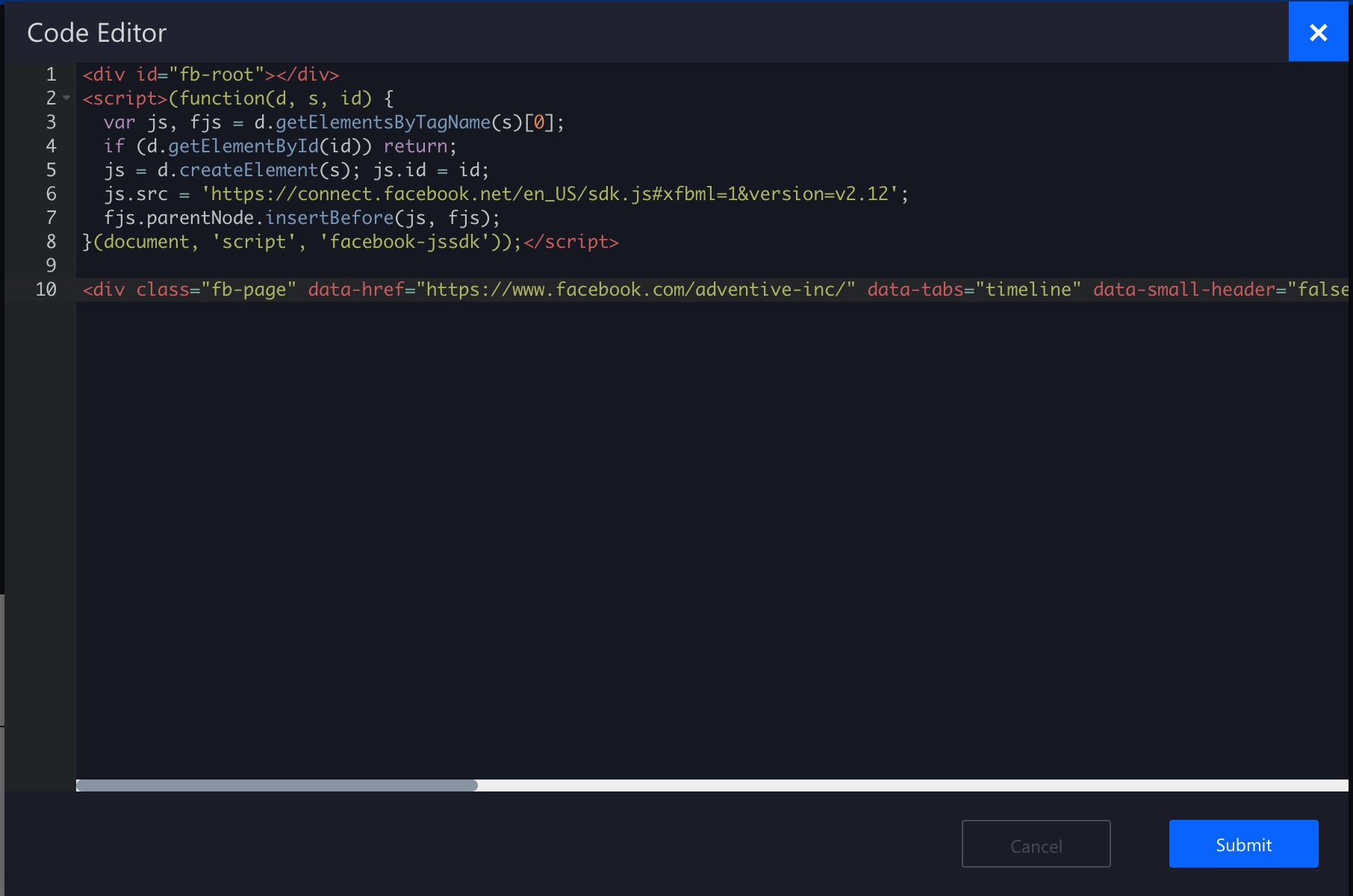Click 'js.id = id' on line 5

click(x=426, y=170)
